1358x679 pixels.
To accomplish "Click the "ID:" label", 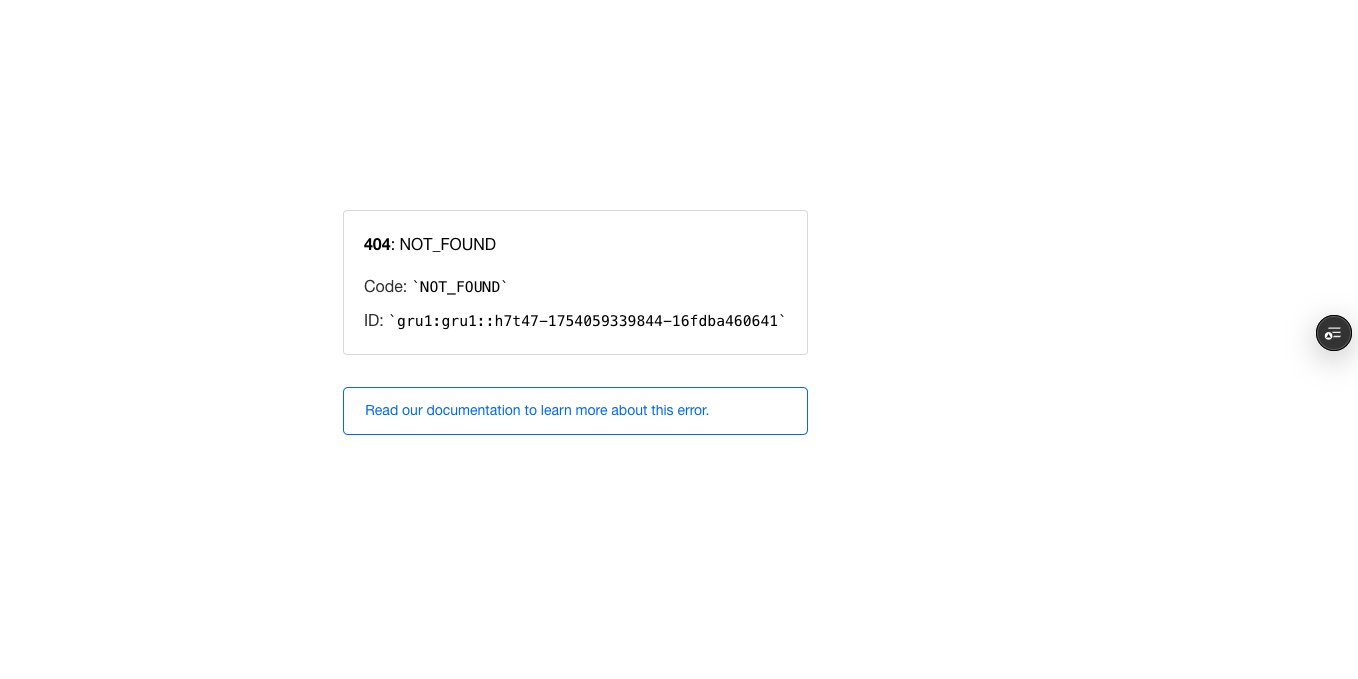I will pos(373,320).
